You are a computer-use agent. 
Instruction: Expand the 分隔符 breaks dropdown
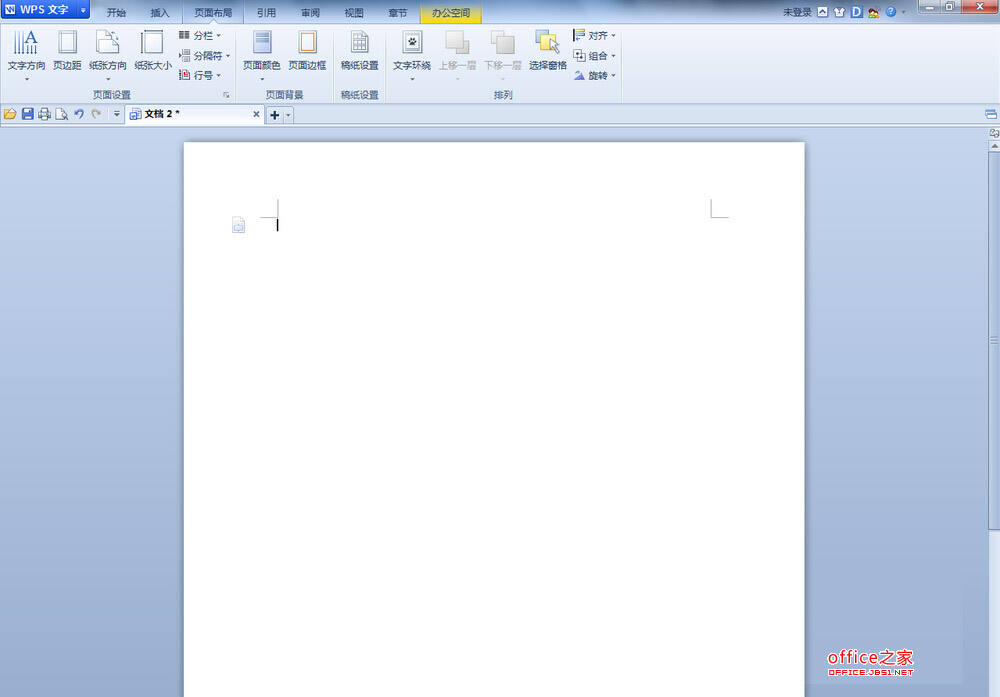pyautogui.click(x=205, y=55)
